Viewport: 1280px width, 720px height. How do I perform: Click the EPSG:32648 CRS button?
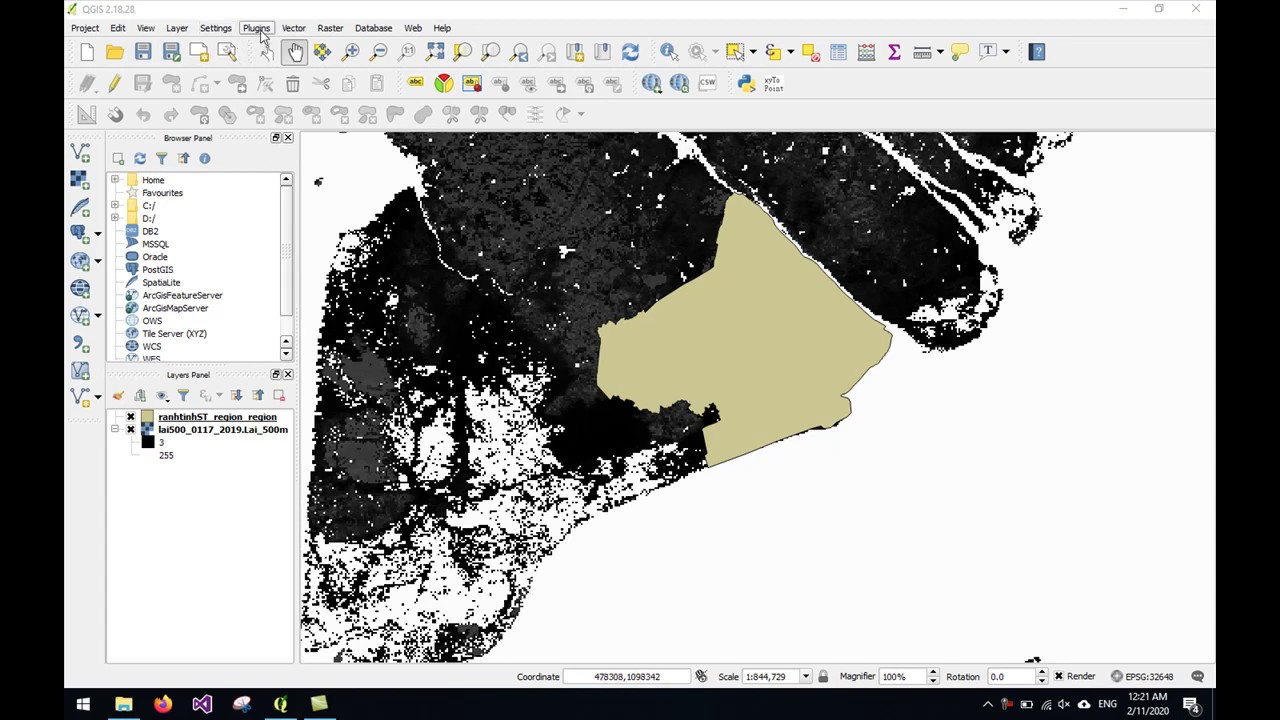[1142, 677]
